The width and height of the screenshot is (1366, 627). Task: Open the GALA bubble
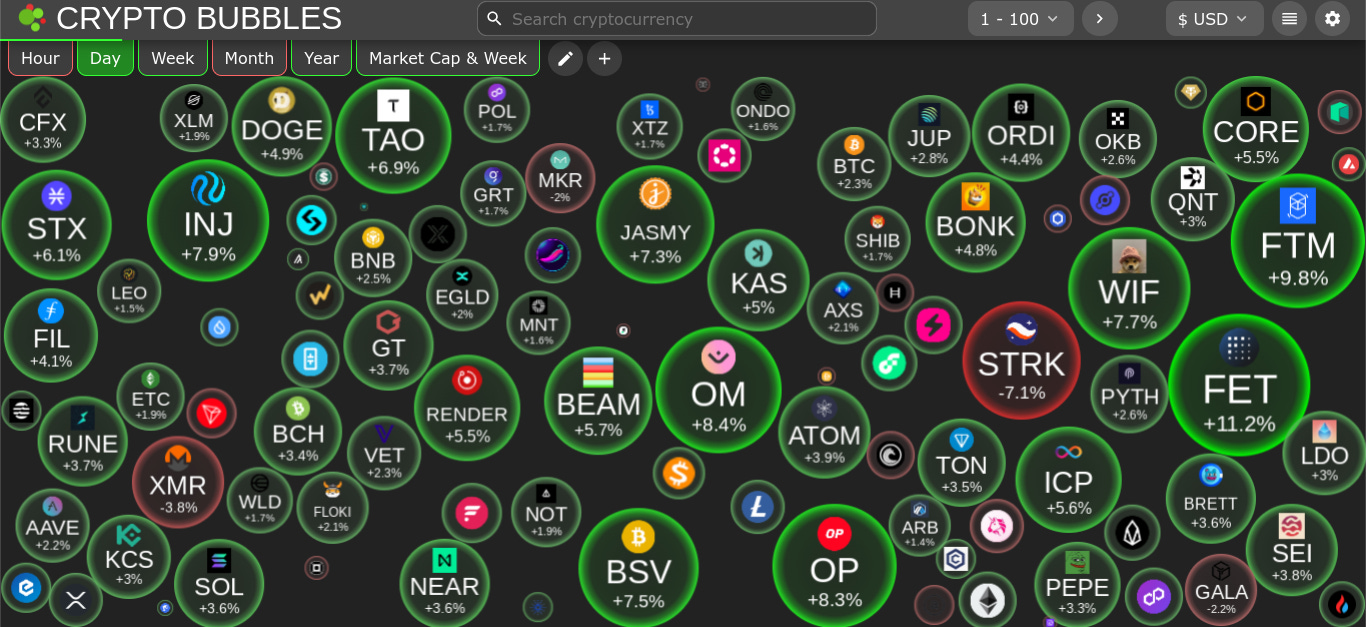1221,590
